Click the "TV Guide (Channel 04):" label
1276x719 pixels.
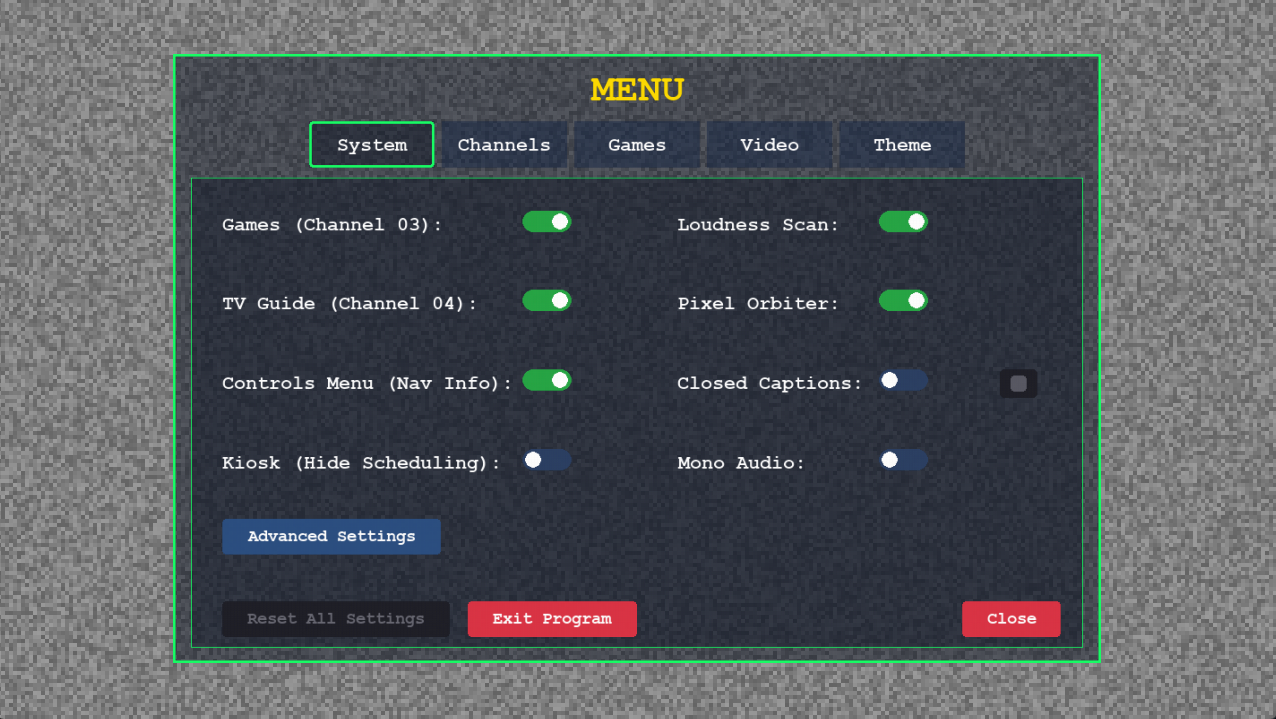(350, 304)
